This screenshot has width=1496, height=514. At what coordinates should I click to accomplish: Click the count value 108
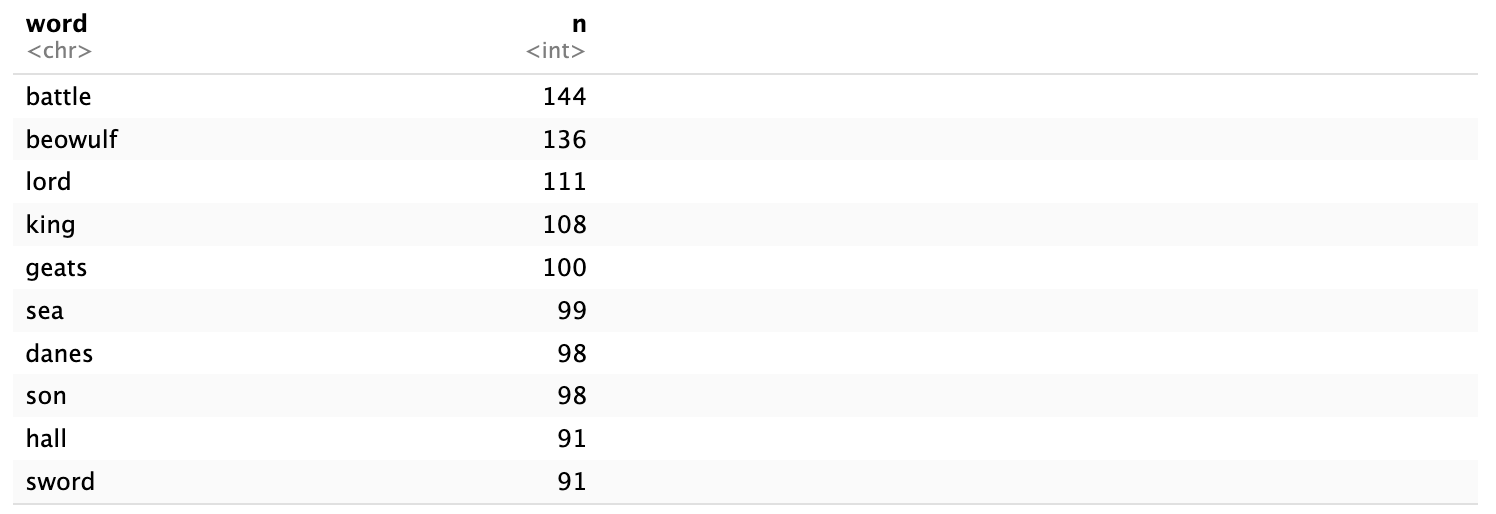tap(564, 225)
